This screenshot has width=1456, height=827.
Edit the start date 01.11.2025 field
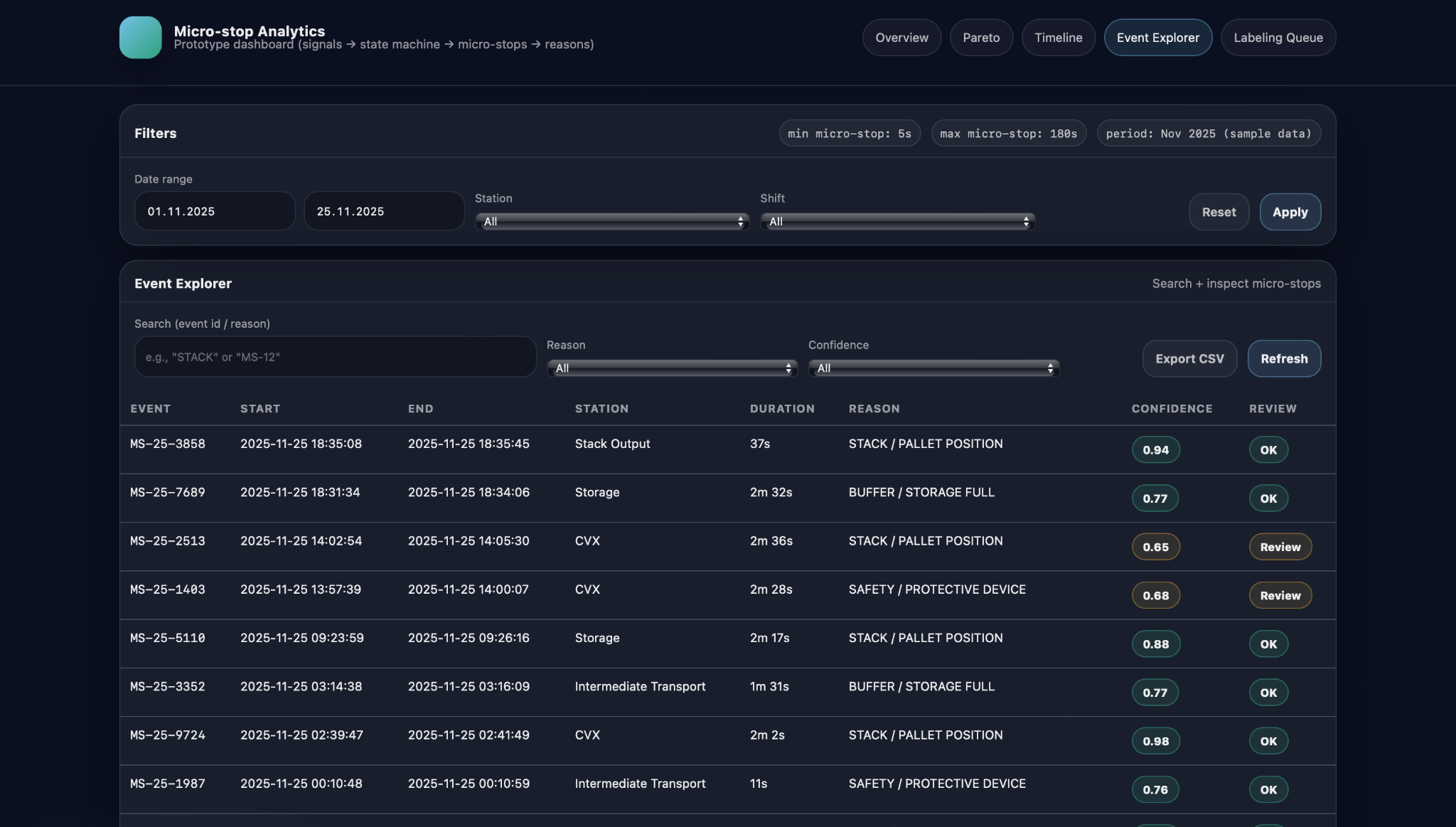coord(214,211)
